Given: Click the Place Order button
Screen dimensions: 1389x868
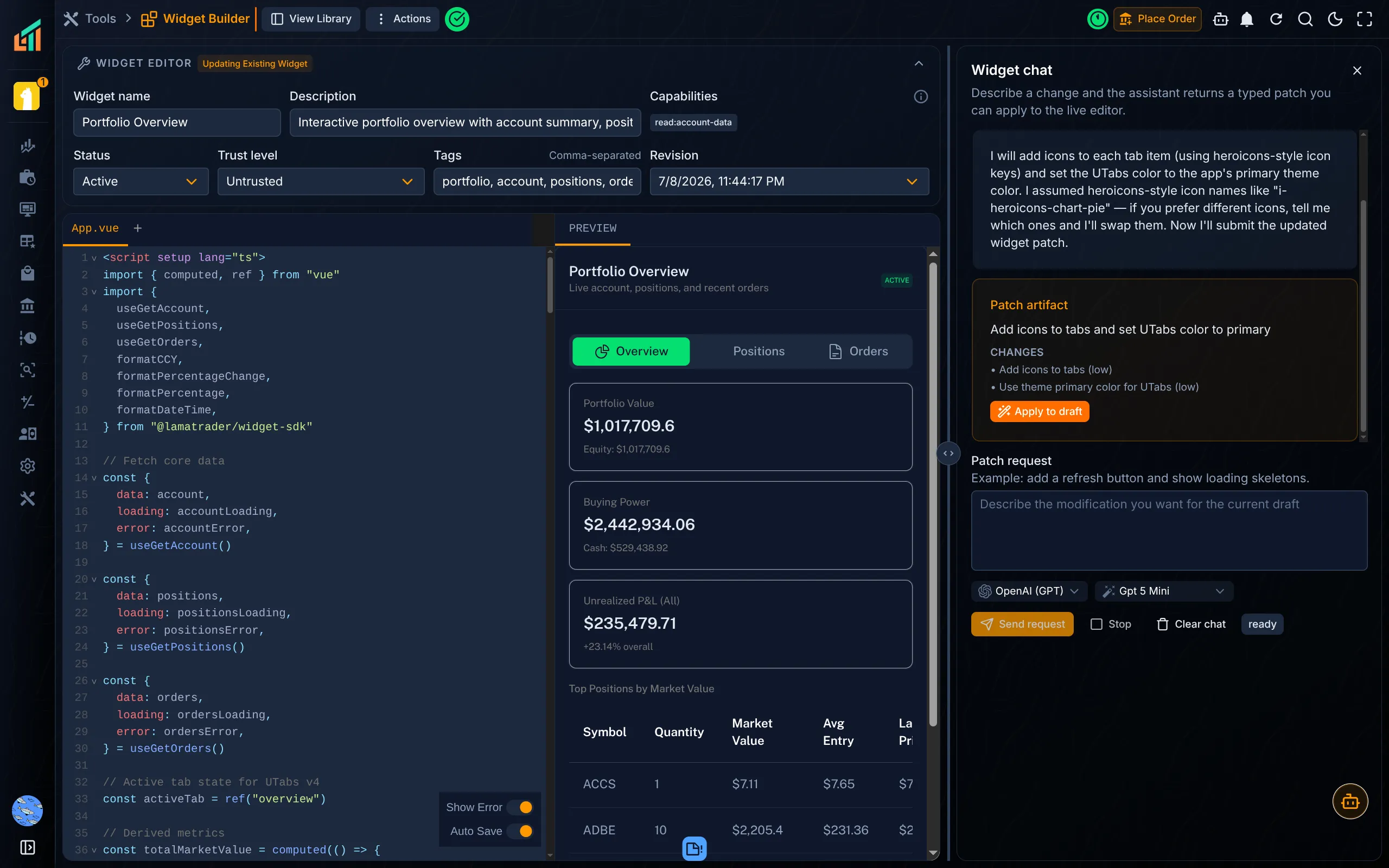Looking at the screenshot, I should point(1157,19).
